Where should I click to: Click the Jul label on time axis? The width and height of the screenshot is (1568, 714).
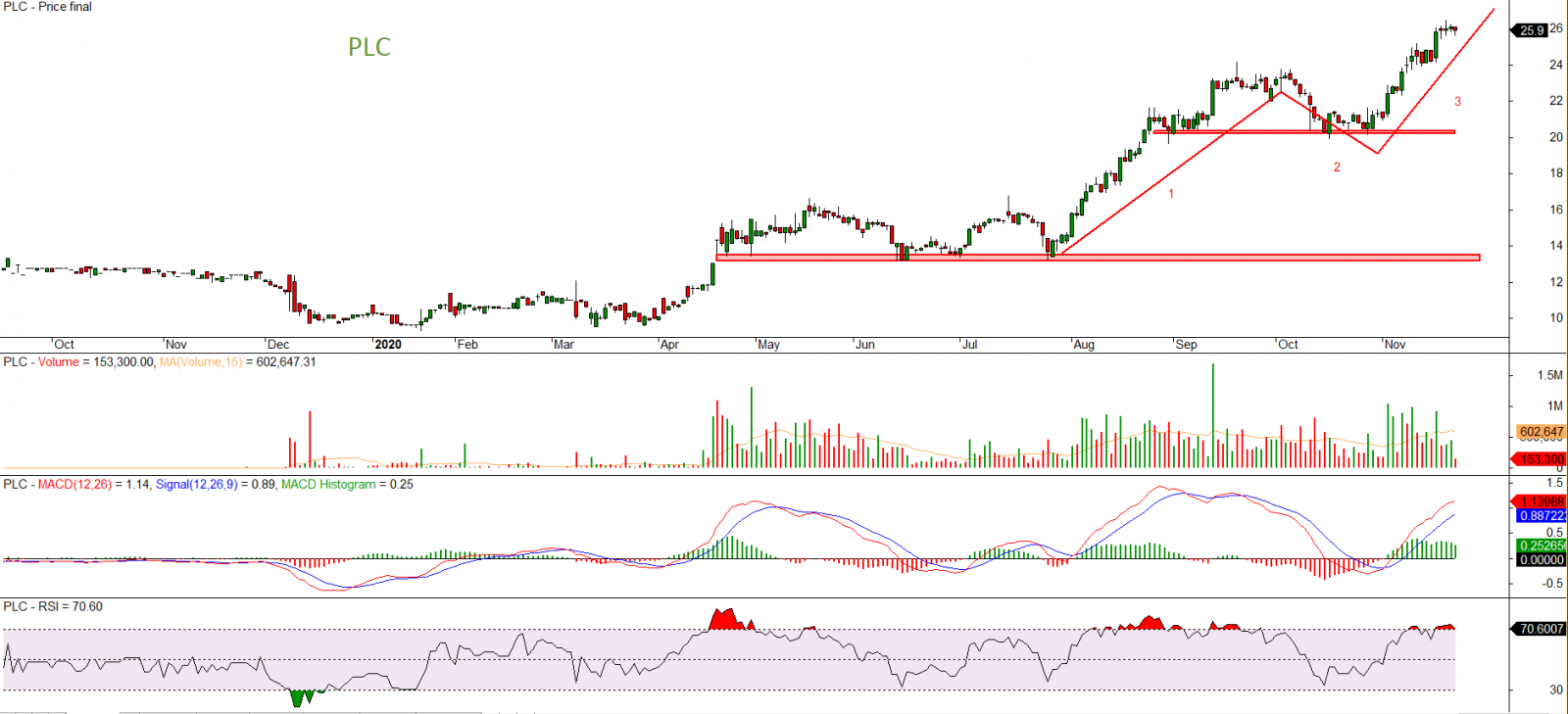969,345
